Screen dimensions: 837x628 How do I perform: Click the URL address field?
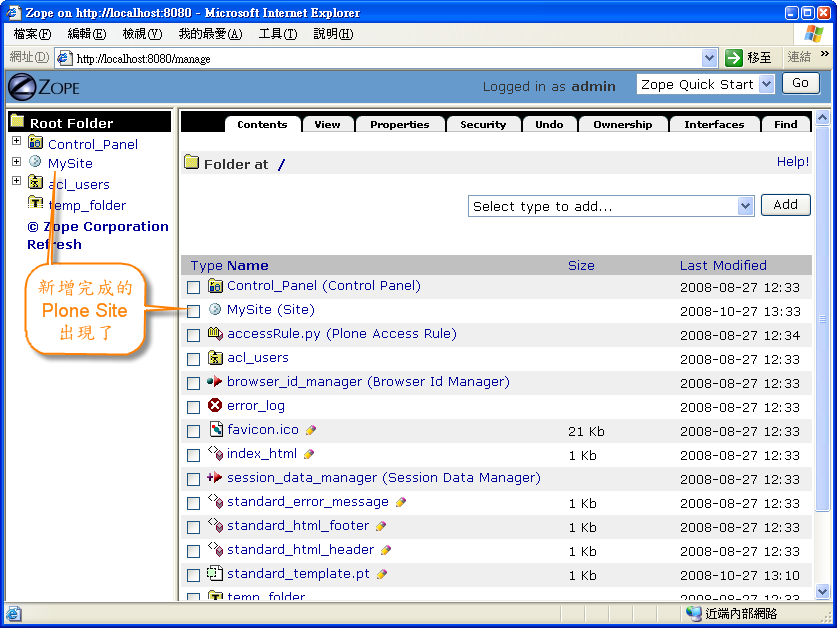tap(385, 58)
